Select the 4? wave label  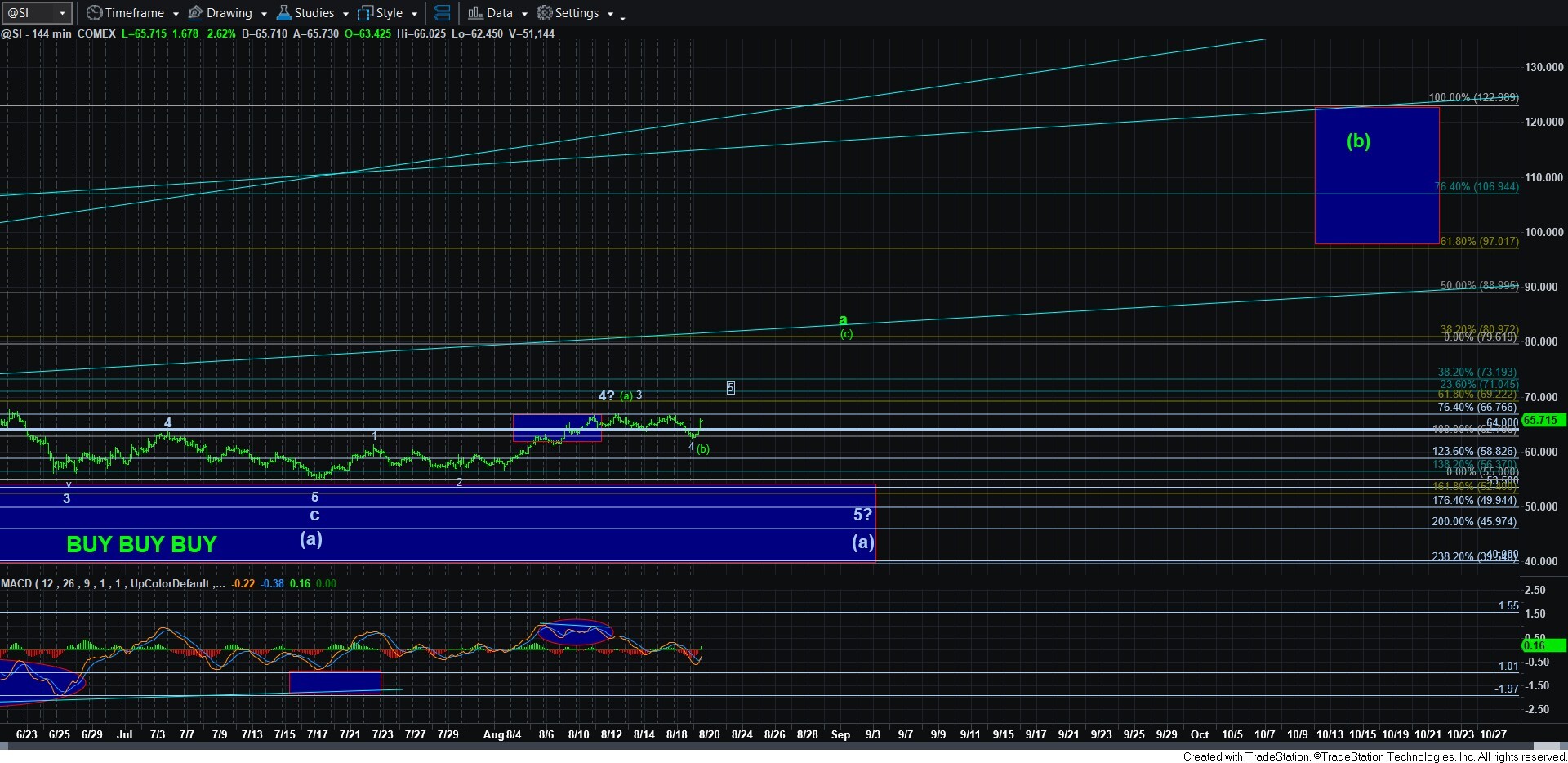[x=606, y=396]
